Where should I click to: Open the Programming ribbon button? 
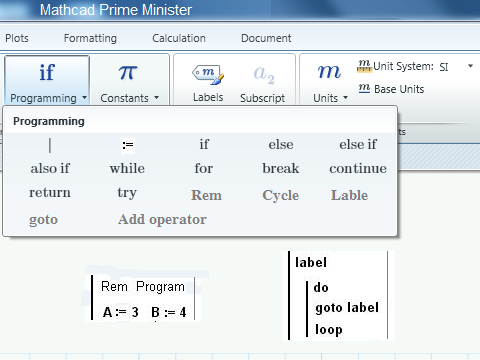47,80
